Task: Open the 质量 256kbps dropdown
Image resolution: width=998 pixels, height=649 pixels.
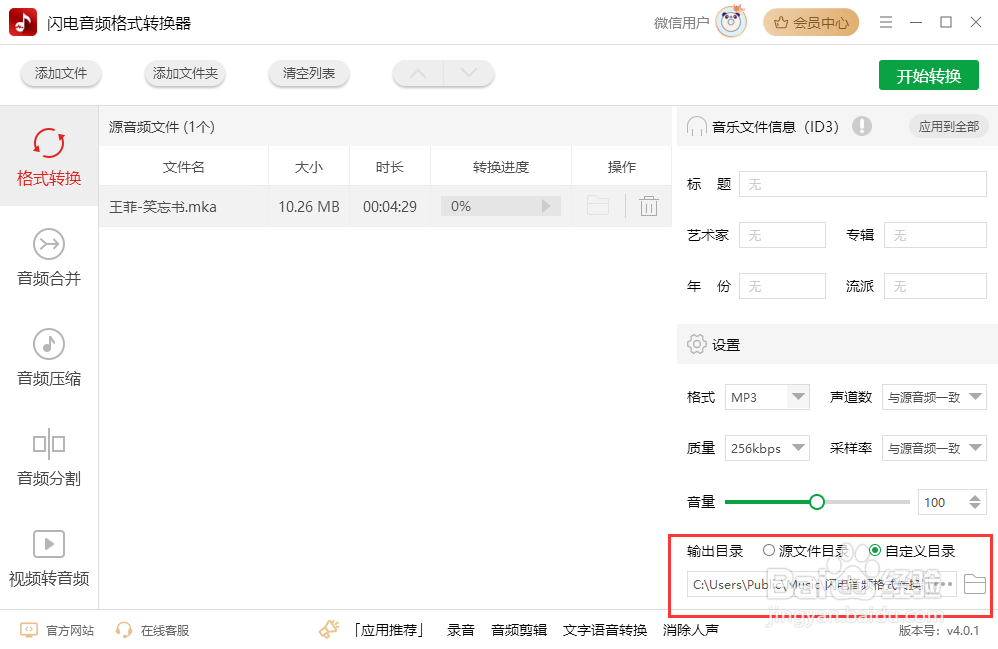Action: click(x=797, y=448)
